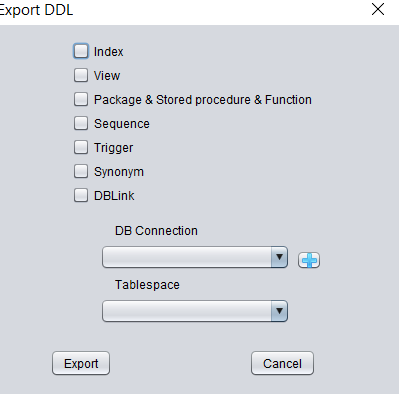Select the Synonym checkbox

[x=81, y=171]
